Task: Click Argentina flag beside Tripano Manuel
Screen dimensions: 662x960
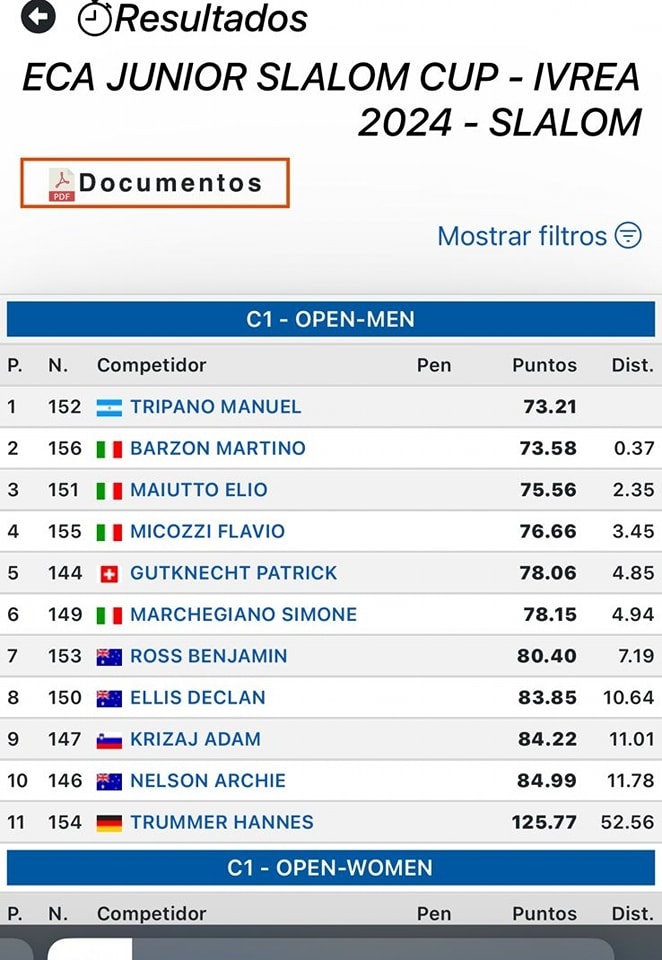Action: (109, 408)
